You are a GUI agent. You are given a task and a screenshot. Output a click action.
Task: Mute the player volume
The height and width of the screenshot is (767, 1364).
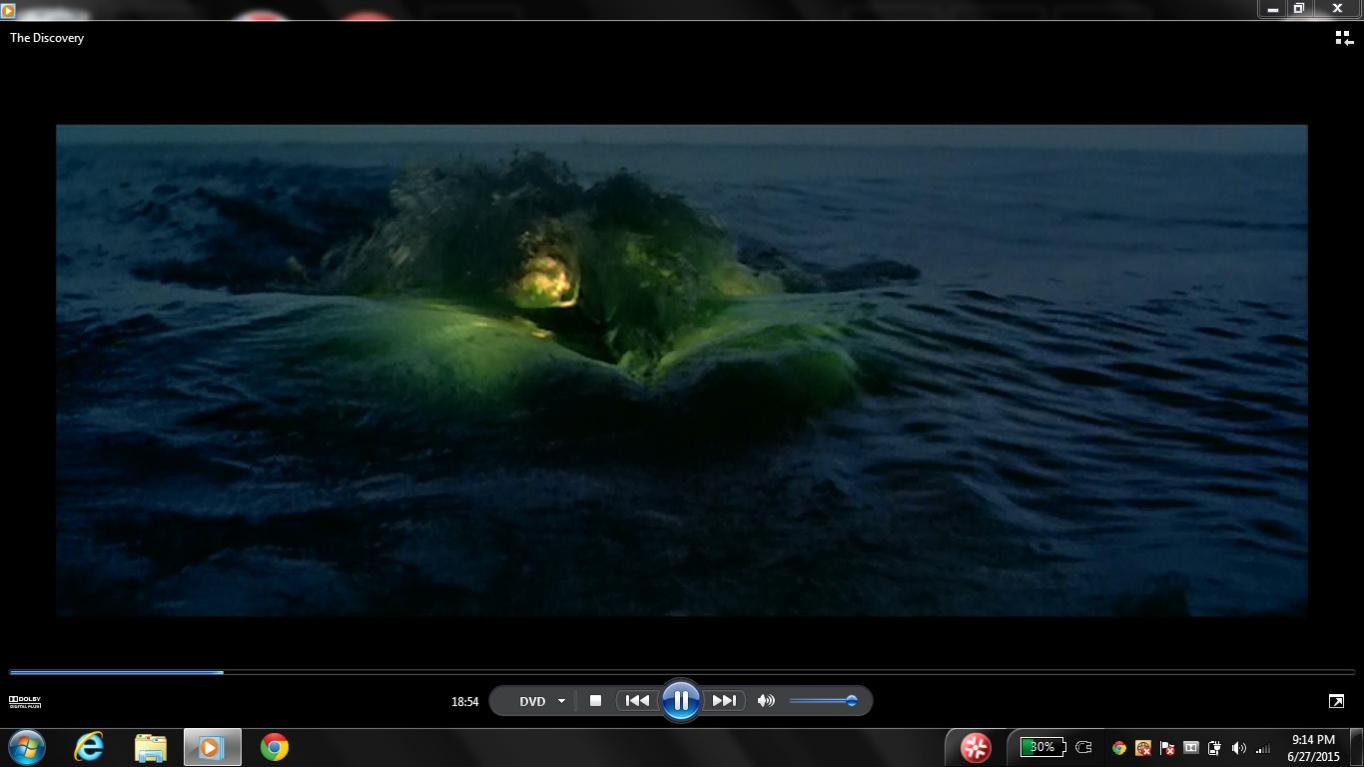[x=766, y=701]
